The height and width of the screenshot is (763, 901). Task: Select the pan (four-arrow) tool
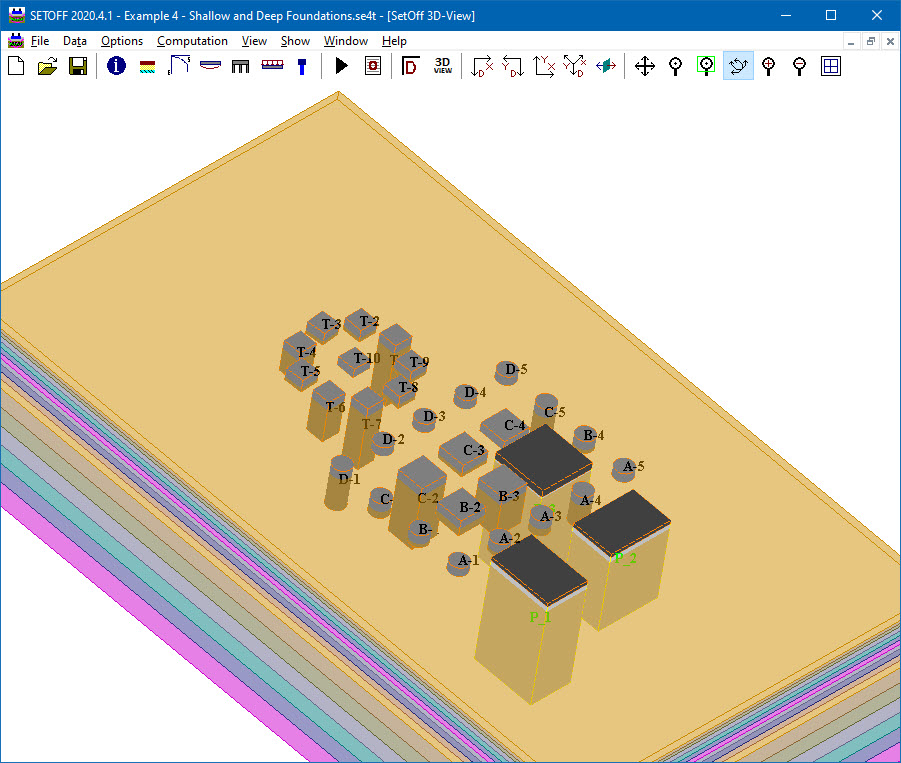[x=645, y=67]
